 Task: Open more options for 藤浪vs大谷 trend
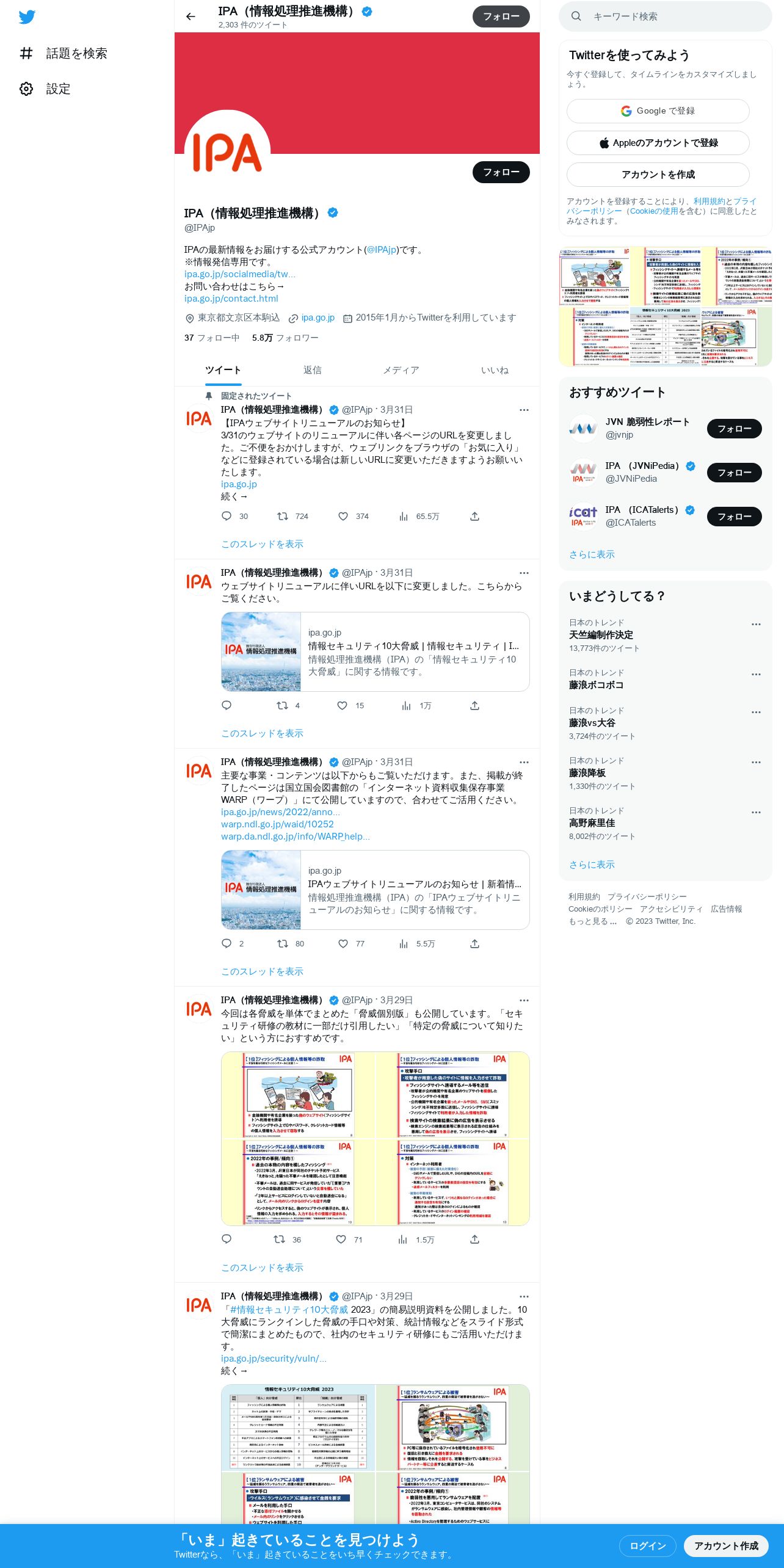(x=756, y=712)
